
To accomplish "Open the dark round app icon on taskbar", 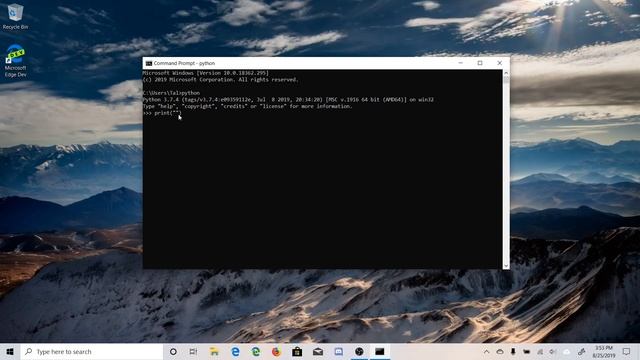I will (x=359, y=351).
